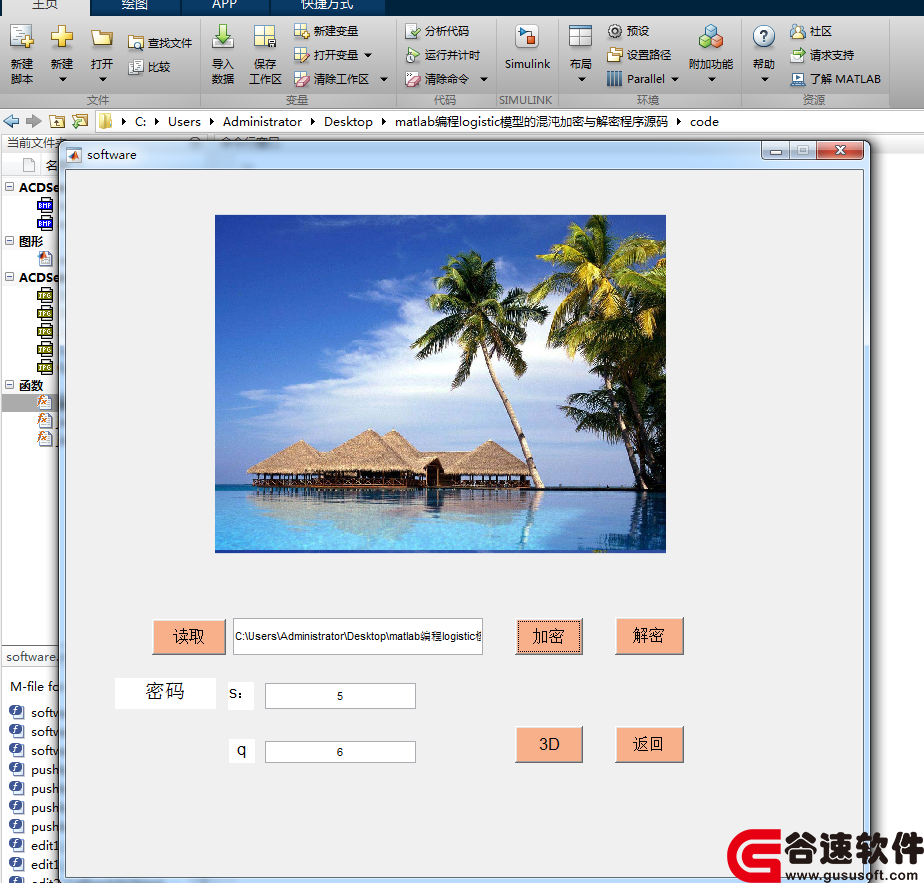This screenshot has height=883, width=924.
Task: Click the 社区 (Community) icon
Action: tap(798, 31)
